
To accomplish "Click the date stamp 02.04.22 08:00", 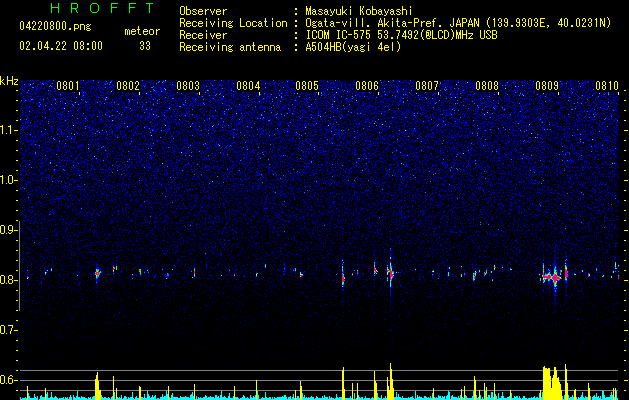I will 61,46.
